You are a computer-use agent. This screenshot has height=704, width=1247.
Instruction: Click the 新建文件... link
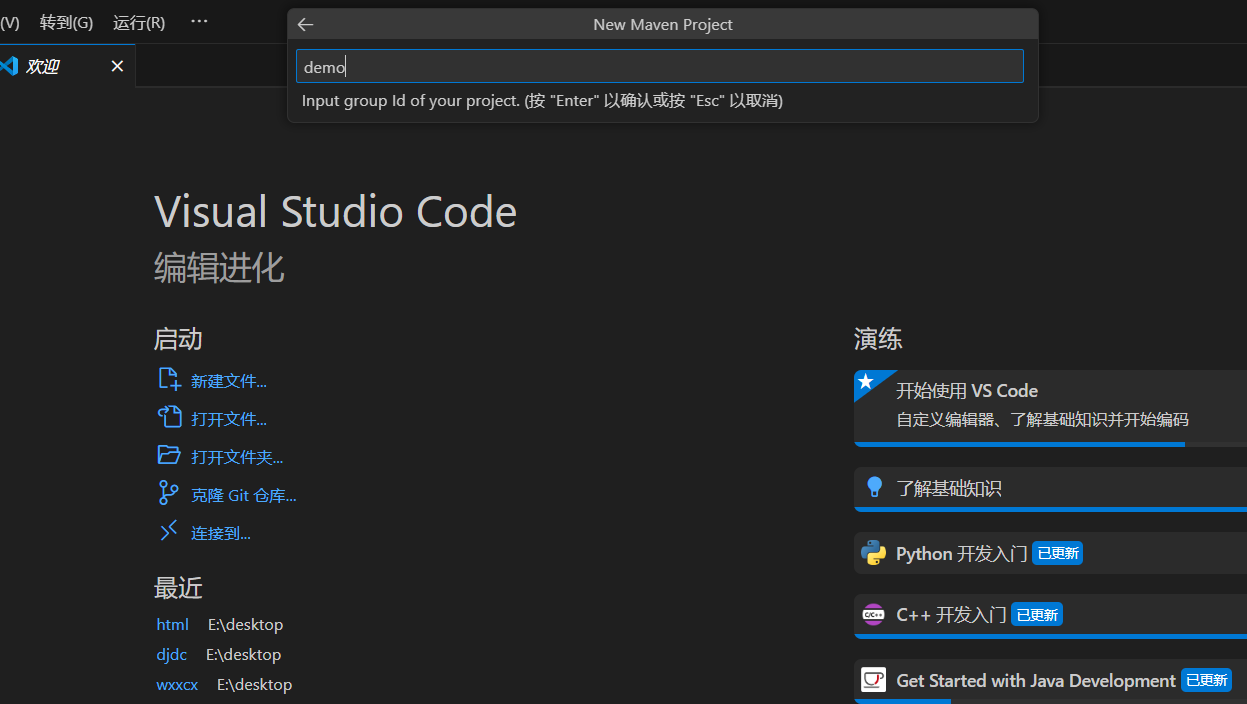pos(229,381)
